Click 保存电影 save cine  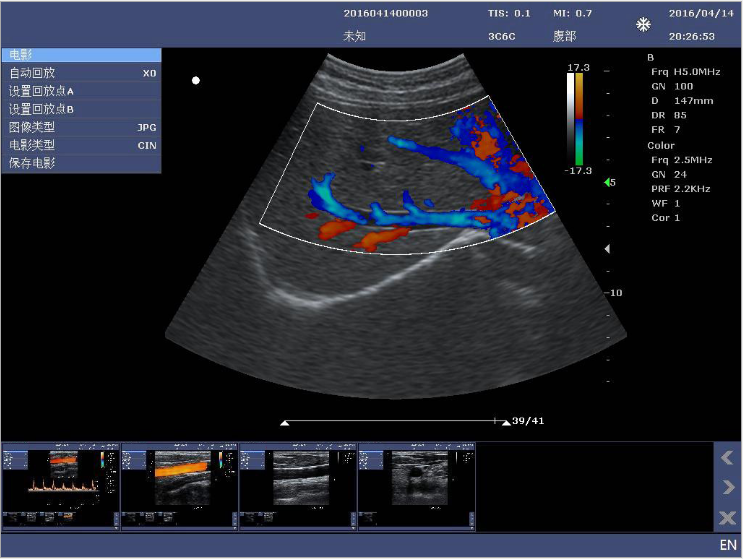pyautogui.click(x=82, y=163)
